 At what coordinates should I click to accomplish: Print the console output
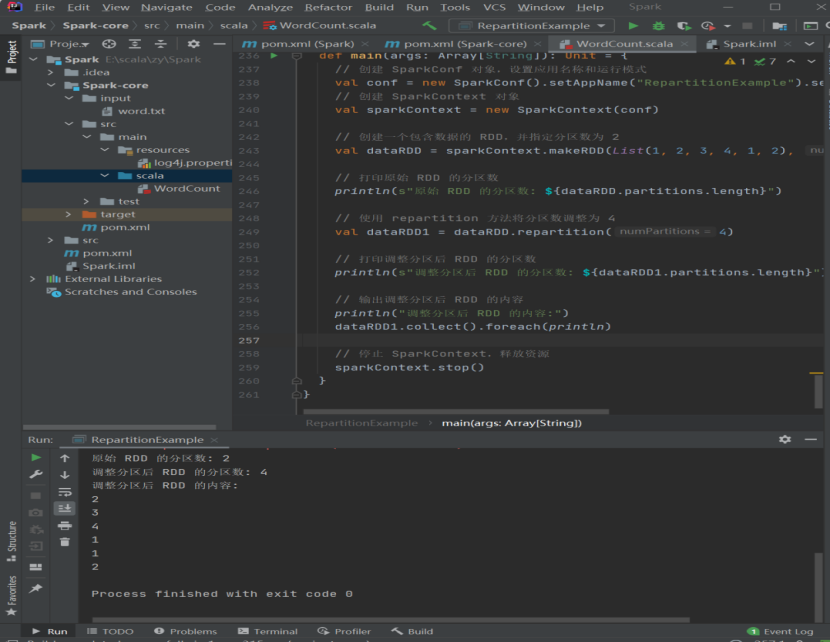(65, 526)
